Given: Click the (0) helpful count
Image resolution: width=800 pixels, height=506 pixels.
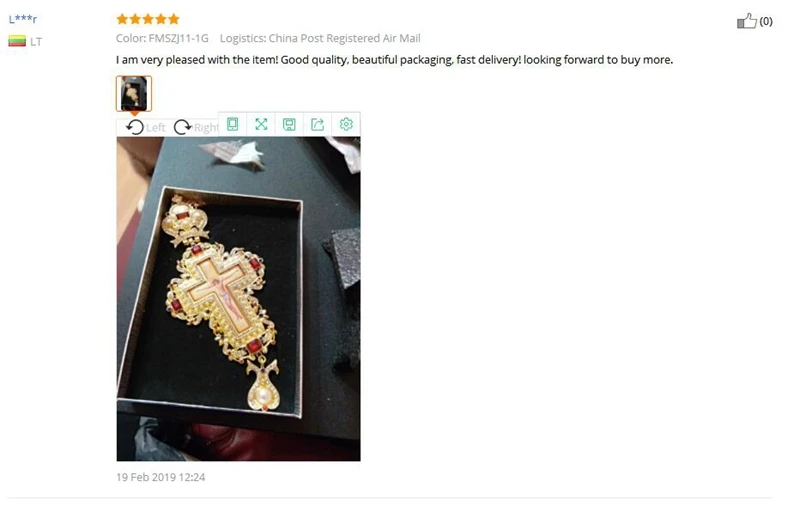Looking at the screenshot, I should [766, 21].
